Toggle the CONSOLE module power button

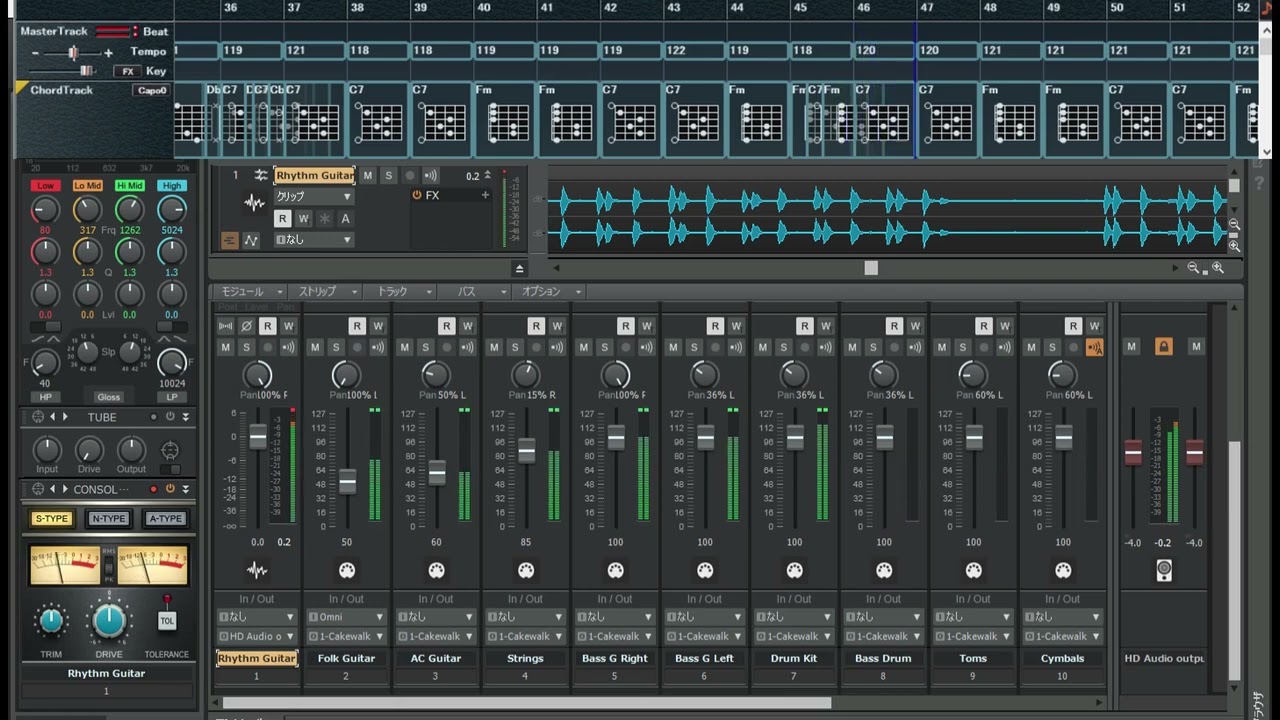(x=170, y=489)
